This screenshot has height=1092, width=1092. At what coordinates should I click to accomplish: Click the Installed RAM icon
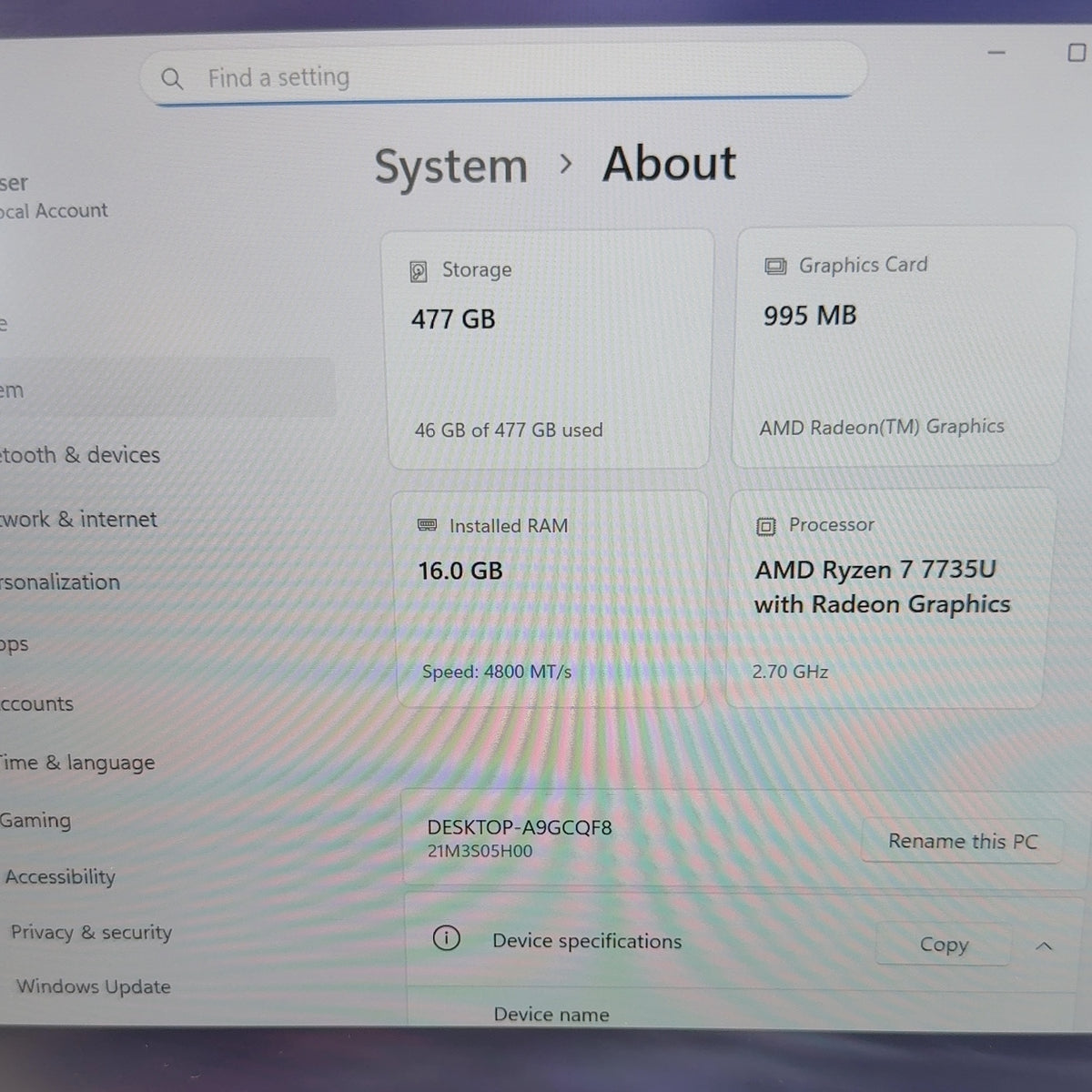tap(427, 525)
